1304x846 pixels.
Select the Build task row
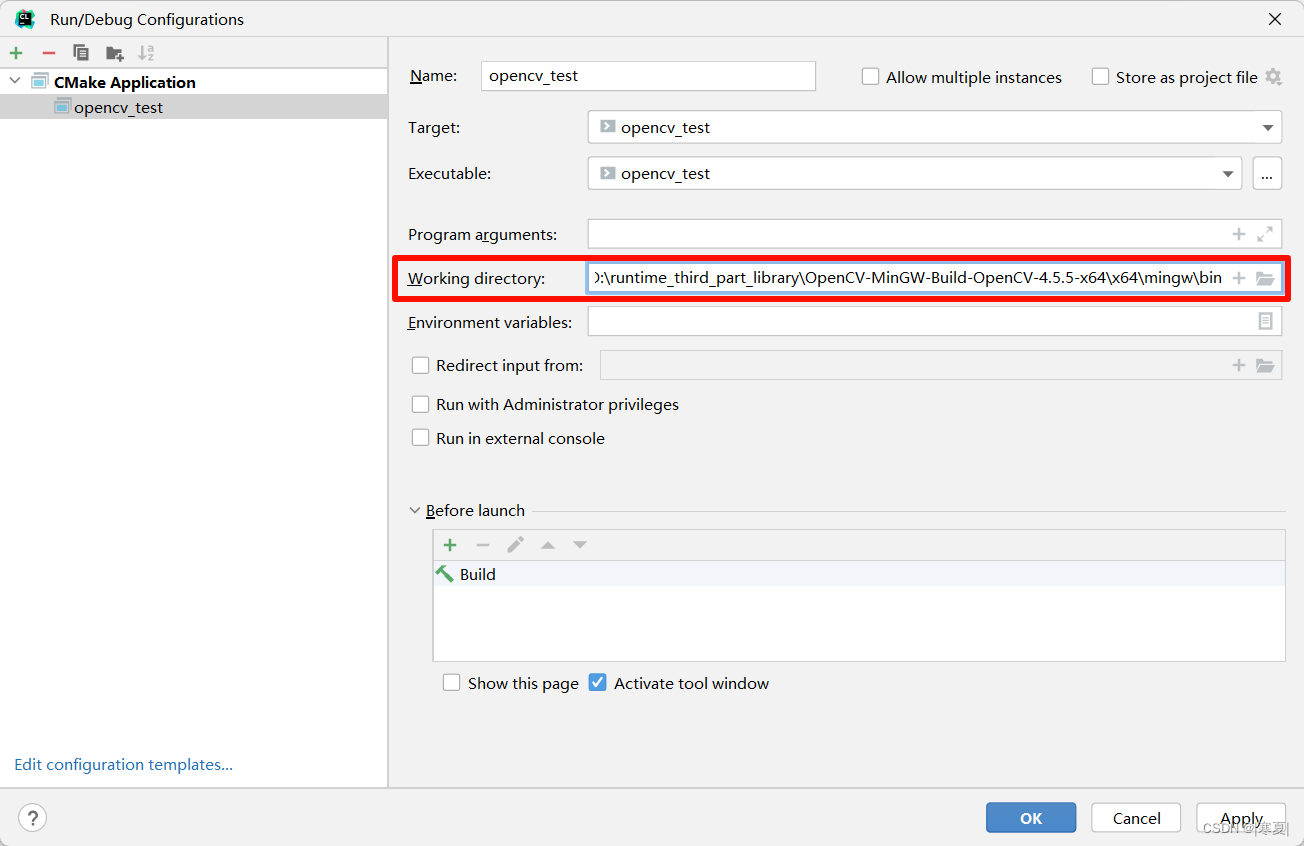point(859,574)
